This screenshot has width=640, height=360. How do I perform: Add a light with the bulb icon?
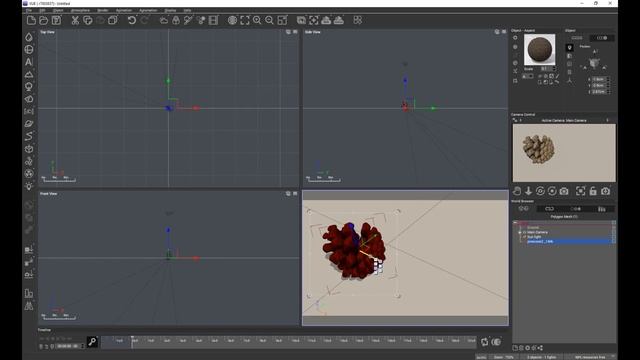29,186
